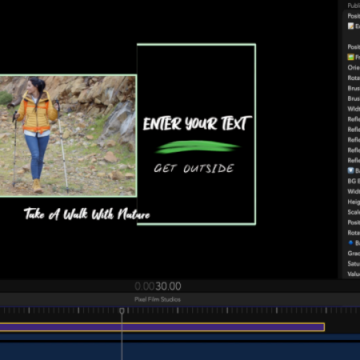Click the timecode display reading 30.00
The image size is (360, 360).
coord(158,286)
